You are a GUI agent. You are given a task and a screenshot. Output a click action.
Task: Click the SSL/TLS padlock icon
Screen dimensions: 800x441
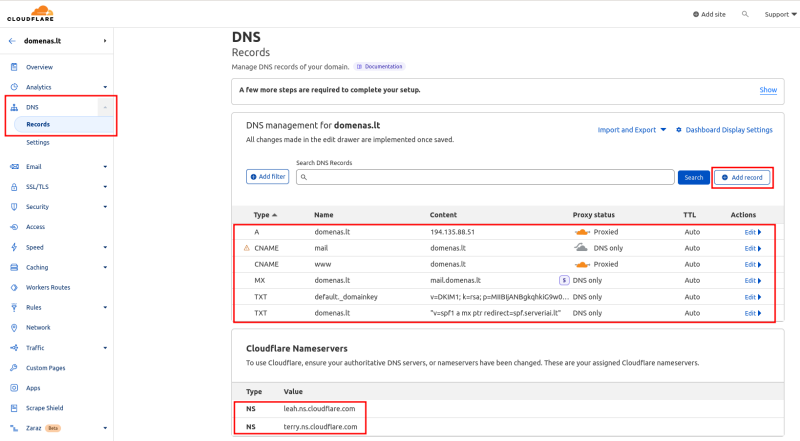14,187
